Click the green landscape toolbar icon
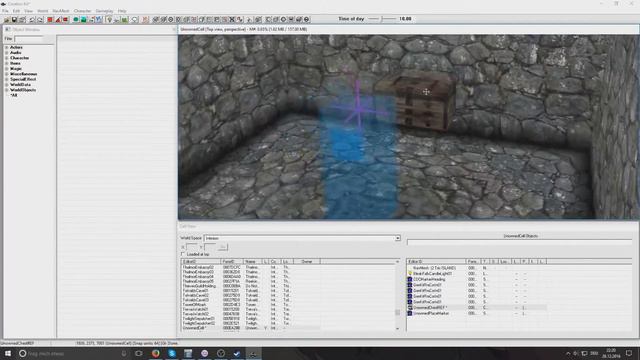Viewport: 640px width, 360px height. coord(124,19)
